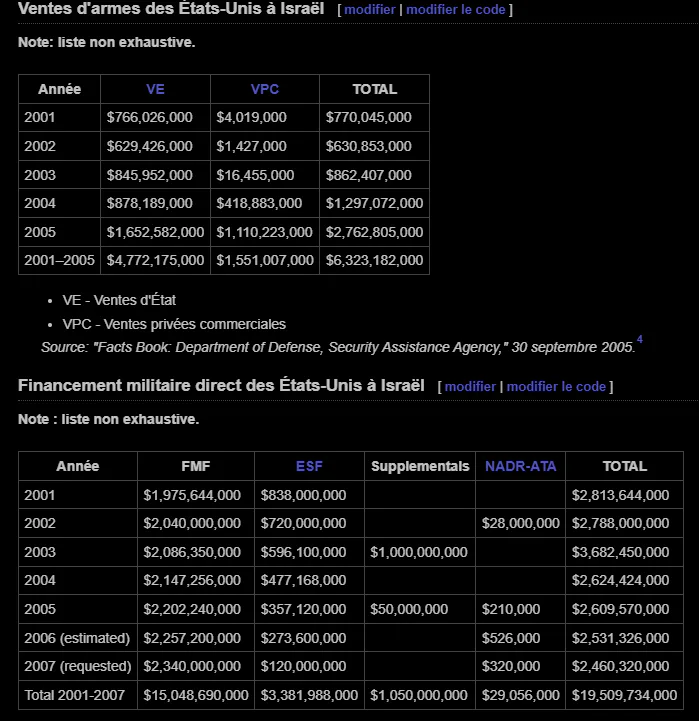Select the 2004 VPC value $418,883,000
This screenshot has width=699, height=721.
pos(259,203)
